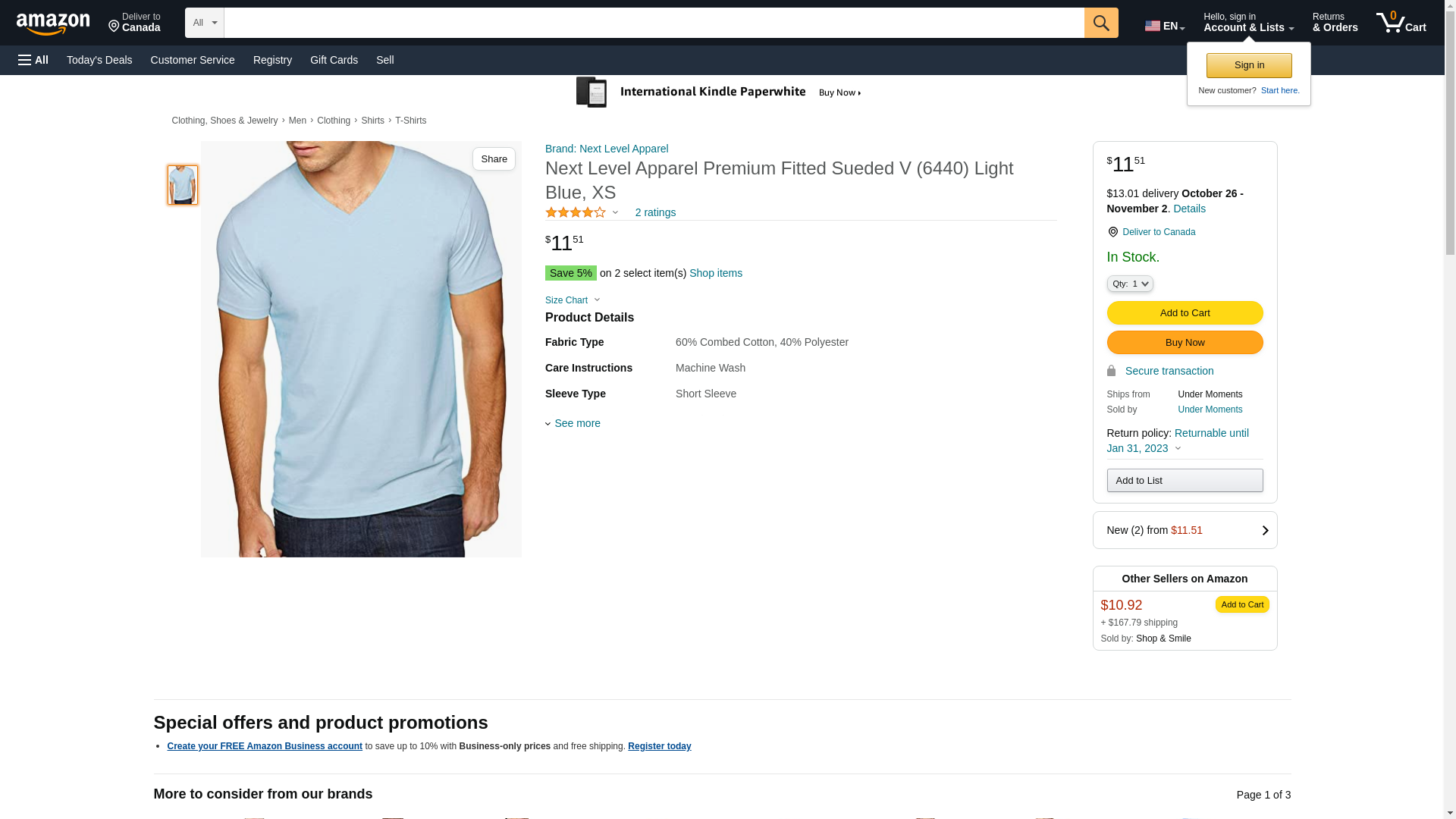Open the All hamburger menu
The height and width of the screenshot is (819, 1456).
click(x=33, y=60)
